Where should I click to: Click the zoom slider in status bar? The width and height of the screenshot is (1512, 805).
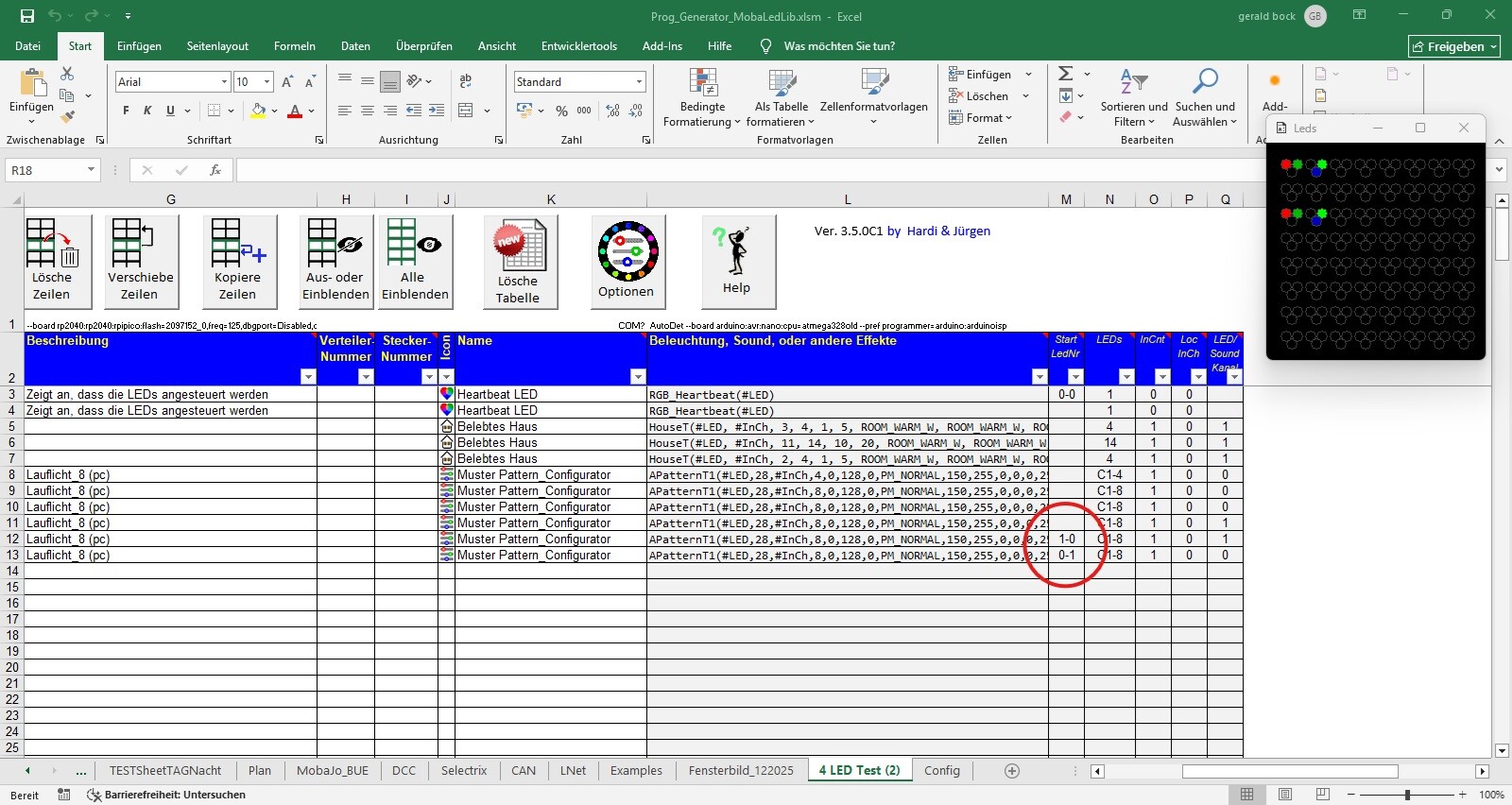(1407, 795)
